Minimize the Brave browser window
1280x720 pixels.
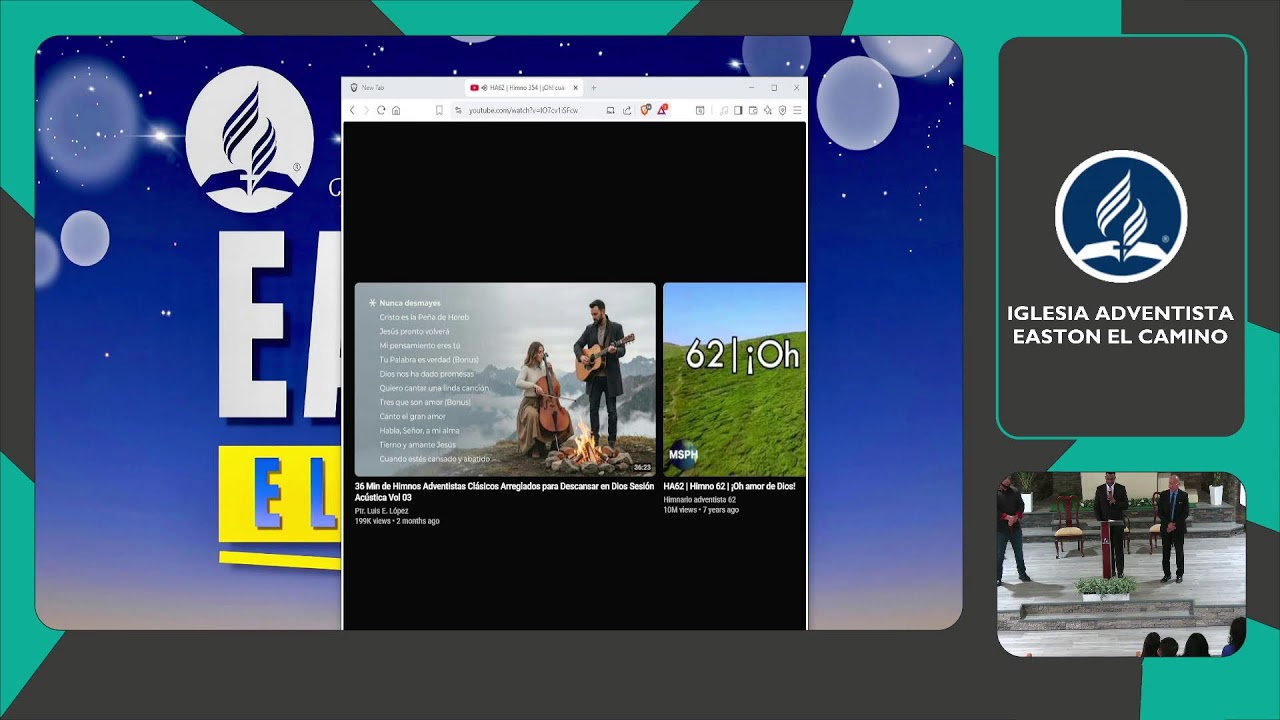pos(752,88)
